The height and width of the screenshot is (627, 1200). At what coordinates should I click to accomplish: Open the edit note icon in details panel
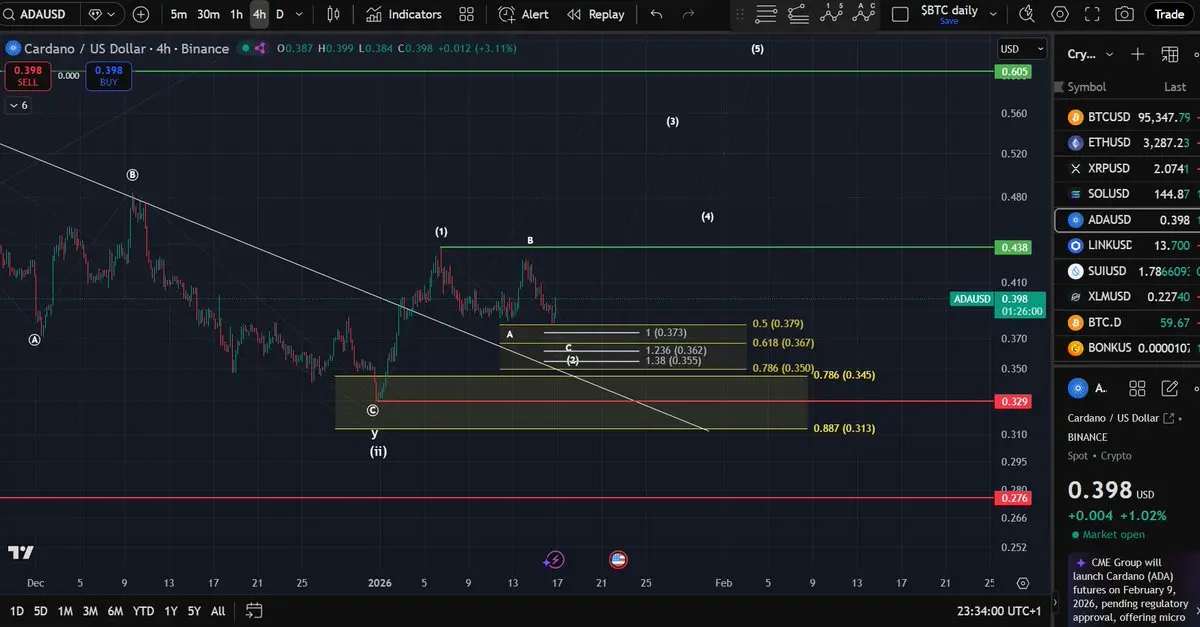pyautogui.click(x=1169, y=388)
